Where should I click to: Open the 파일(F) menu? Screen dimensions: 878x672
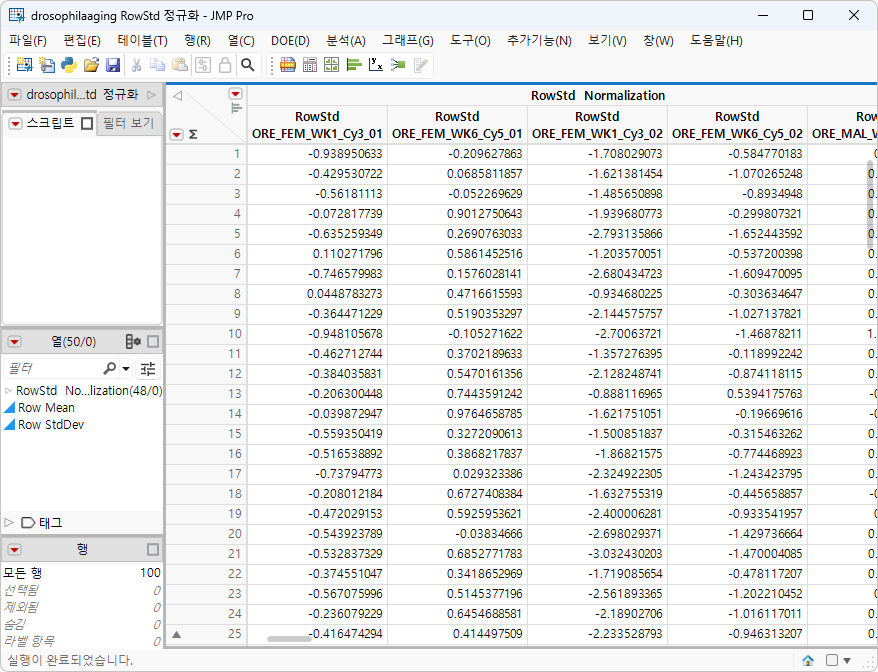(x=28, y=41)
